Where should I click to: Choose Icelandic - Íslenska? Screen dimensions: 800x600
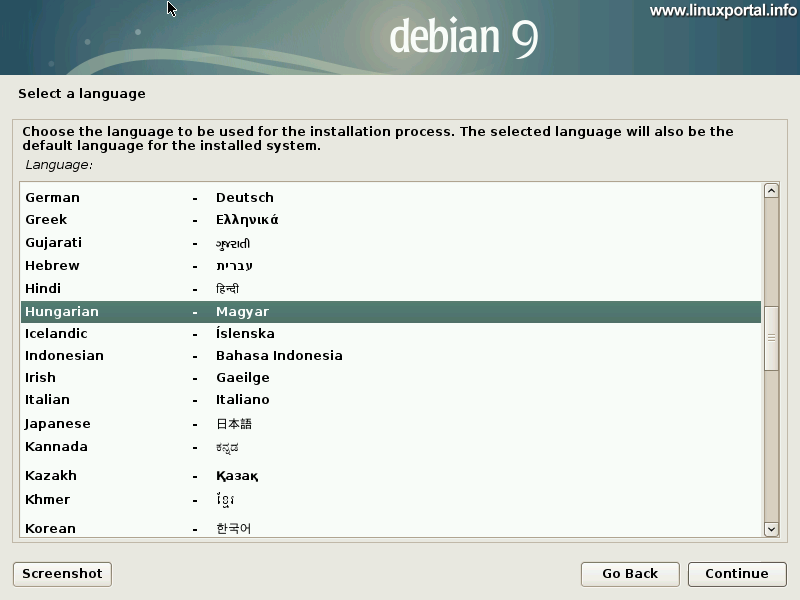click(391, 334)
